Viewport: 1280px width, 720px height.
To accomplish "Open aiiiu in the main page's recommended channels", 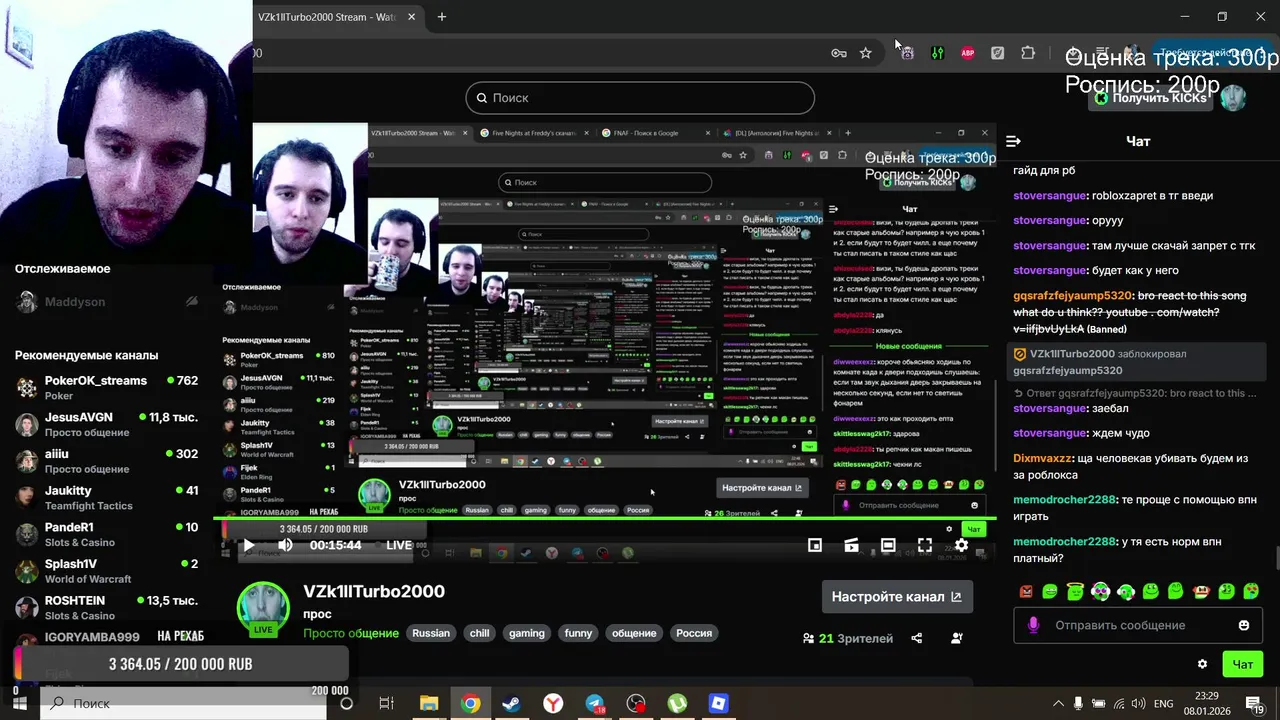I will tap(107, 461).
